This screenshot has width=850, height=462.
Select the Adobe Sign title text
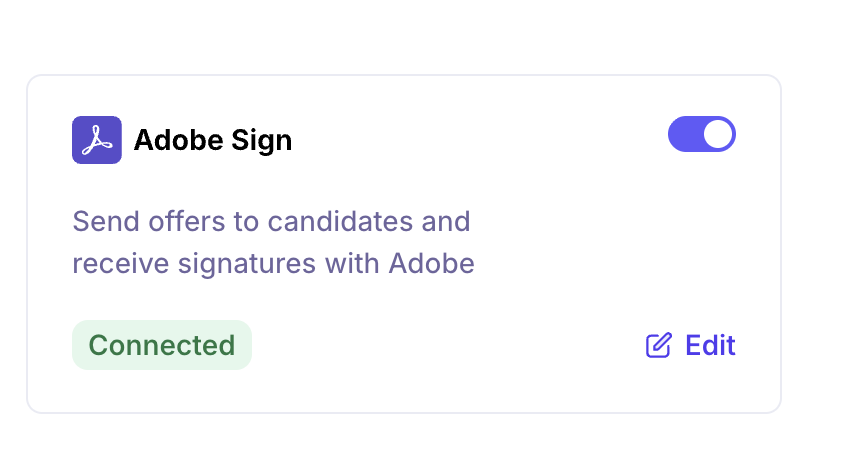coord(212,141)
